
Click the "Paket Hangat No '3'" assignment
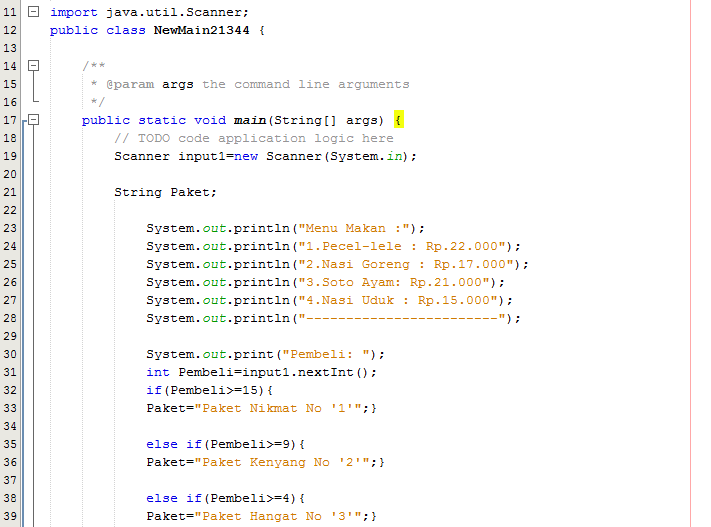pyautogui.click(x=261, y=516)
